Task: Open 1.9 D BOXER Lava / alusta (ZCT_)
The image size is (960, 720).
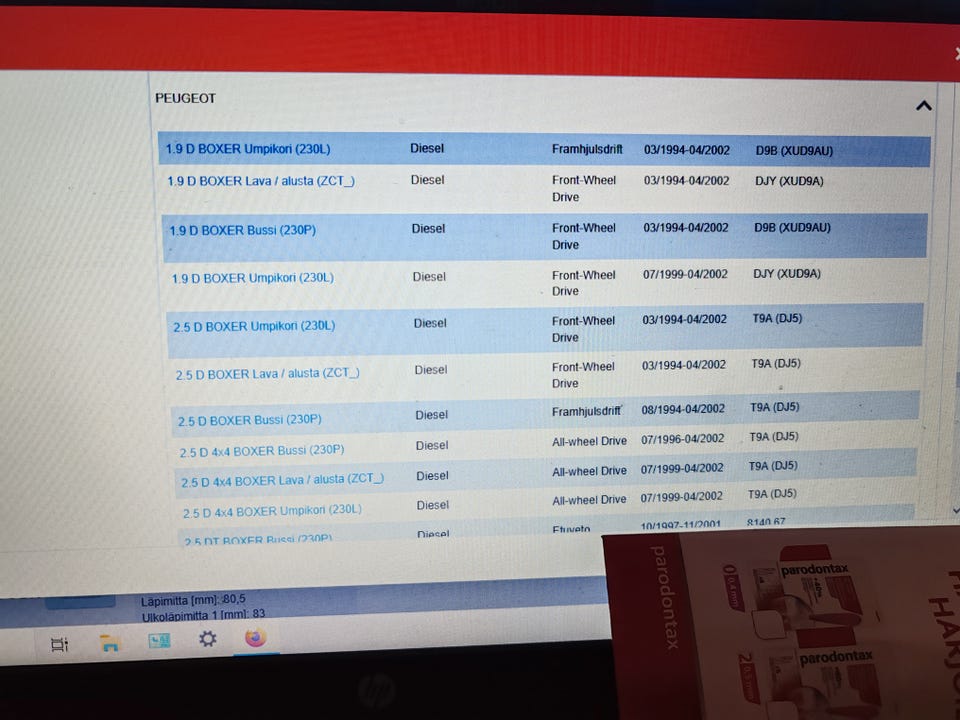Action: (x=261, y=181)
